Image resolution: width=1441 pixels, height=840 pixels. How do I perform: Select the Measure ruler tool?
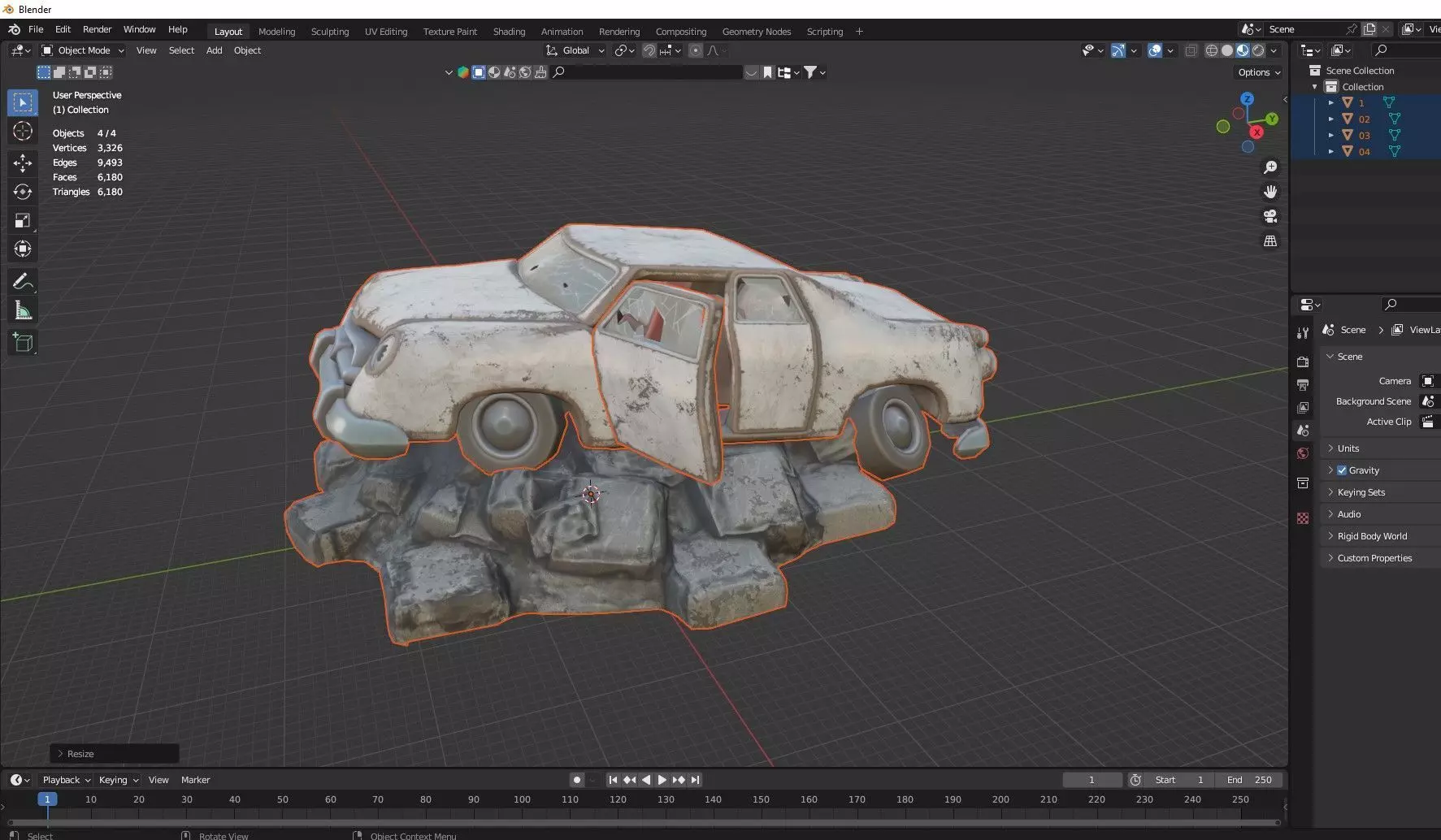[23, 310]
